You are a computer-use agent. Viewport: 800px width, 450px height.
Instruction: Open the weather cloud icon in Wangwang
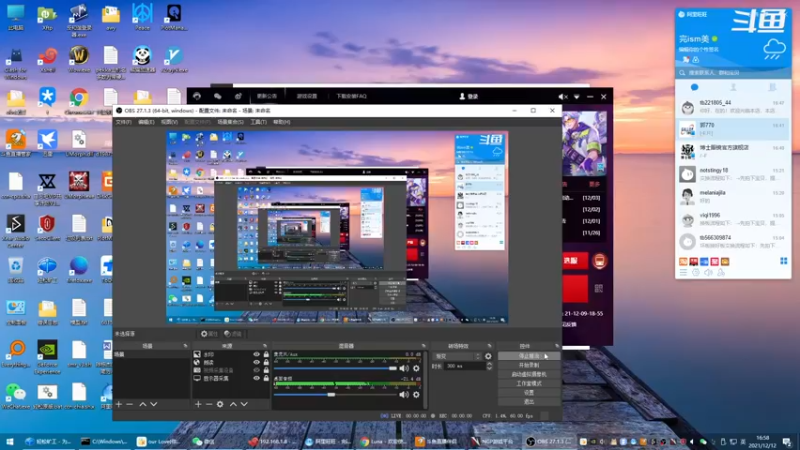tap(774, 49)
